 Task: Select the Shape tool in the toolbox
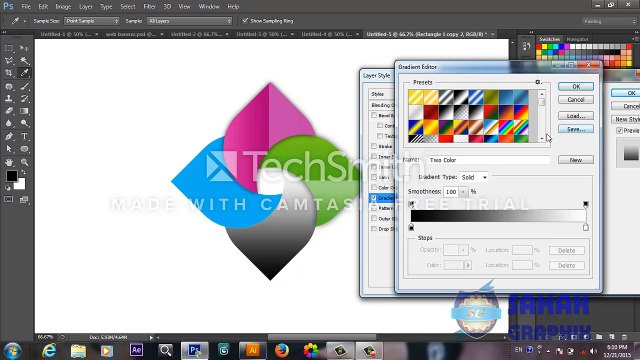pyautogui.click(x=24, y=149)
